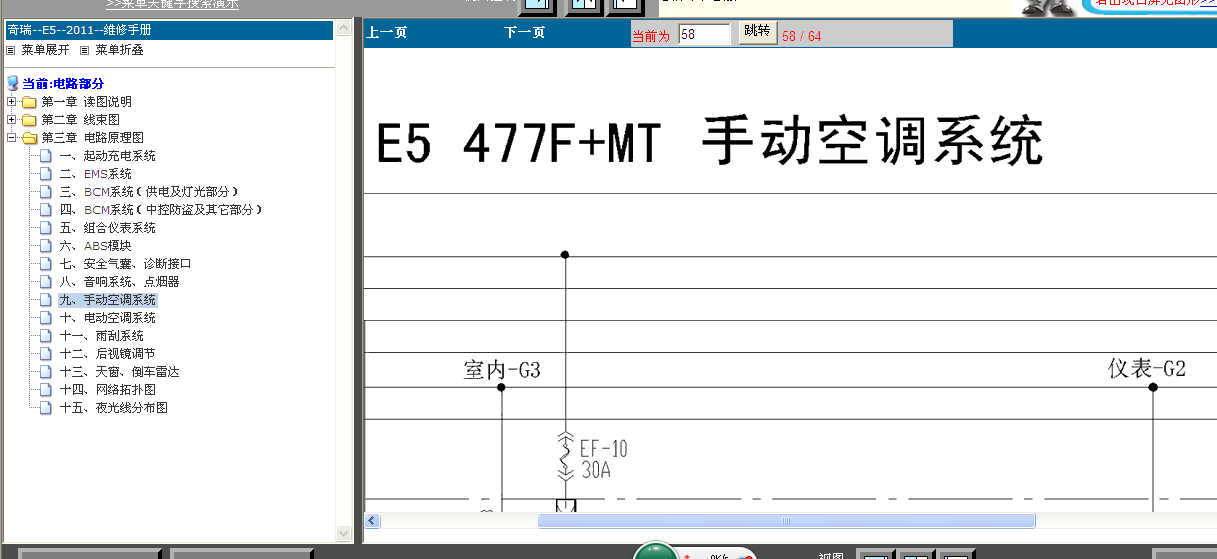Click the 58 / 64 page counter
Screen dimensions: 1217x559
click(802, 36)
